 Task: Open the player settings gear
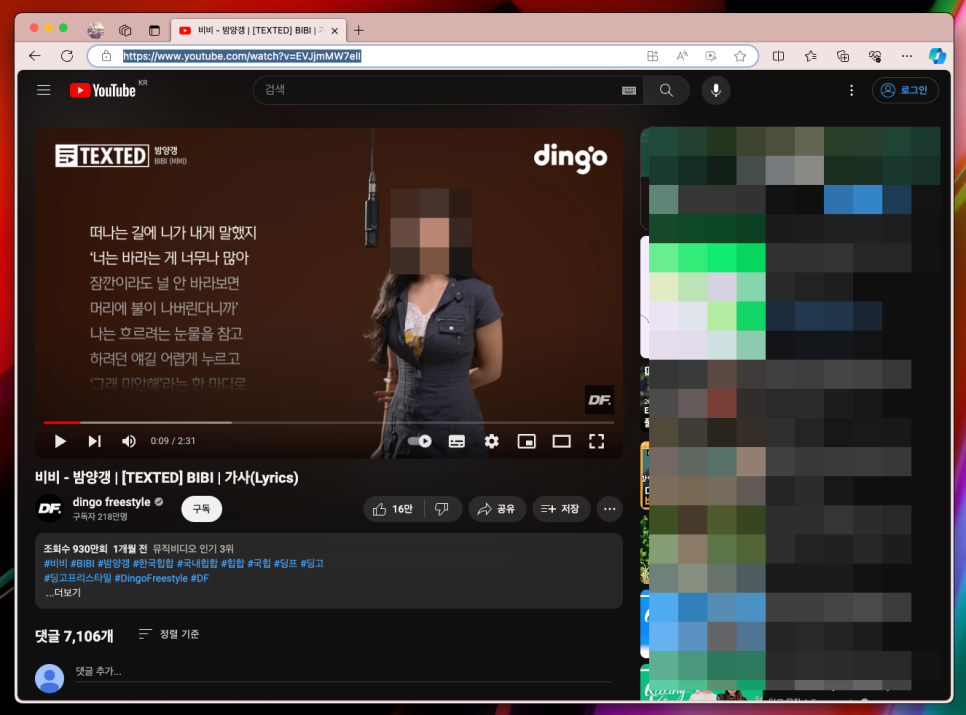click(492, 441)
